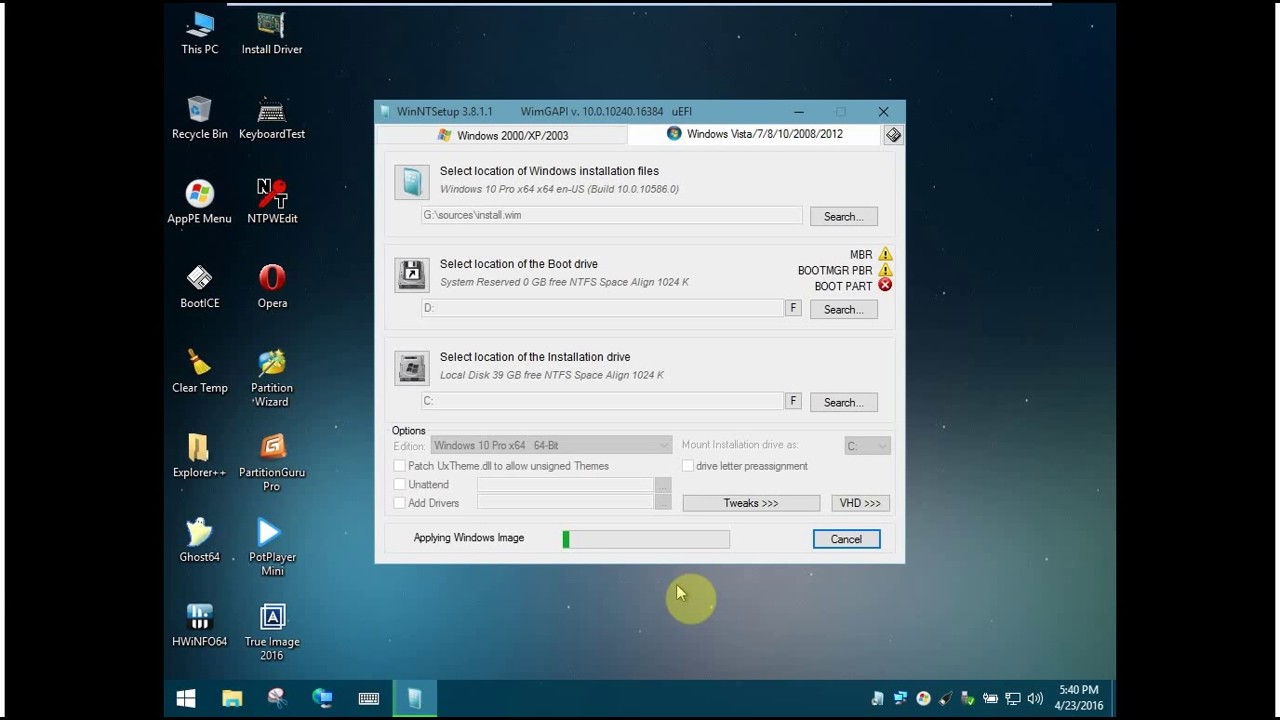Image resolution: width=1280 pixels, height=720 pixels.
Task: Click the Add Drivers browse ellipsis button
Action: (x=663, y=503)
